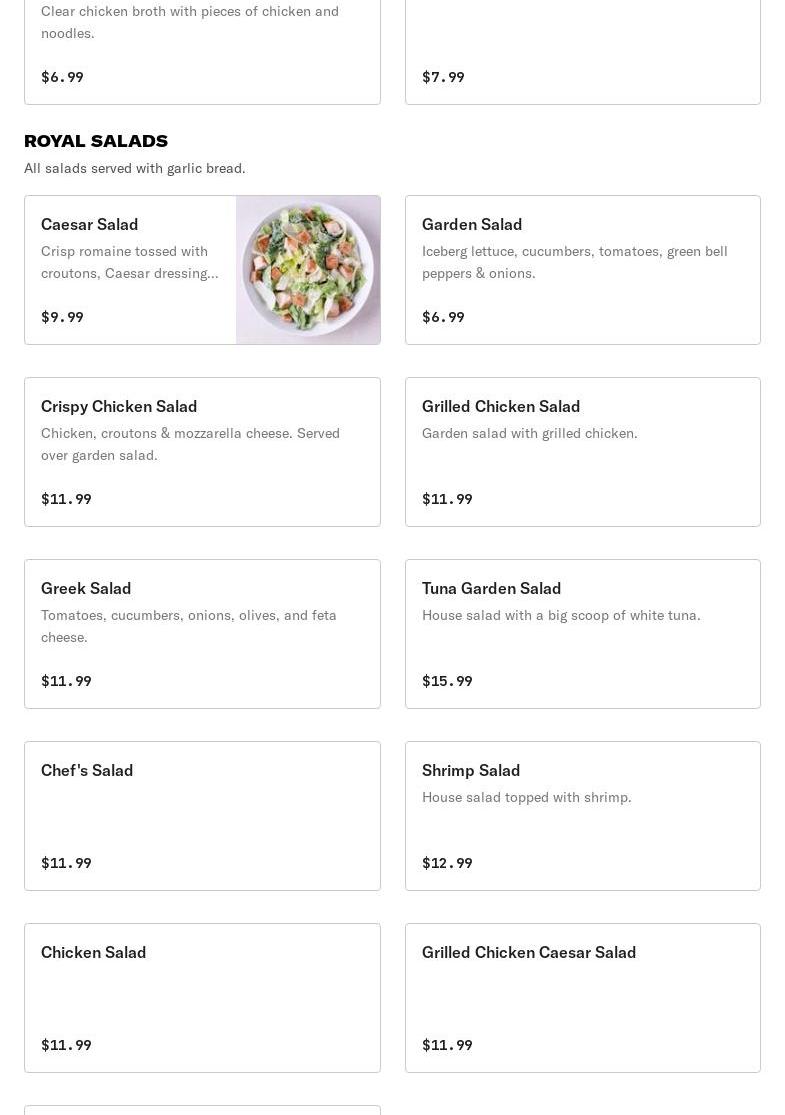
Task: Select the $7.99 item card
Action: click(x=582, y=50)
